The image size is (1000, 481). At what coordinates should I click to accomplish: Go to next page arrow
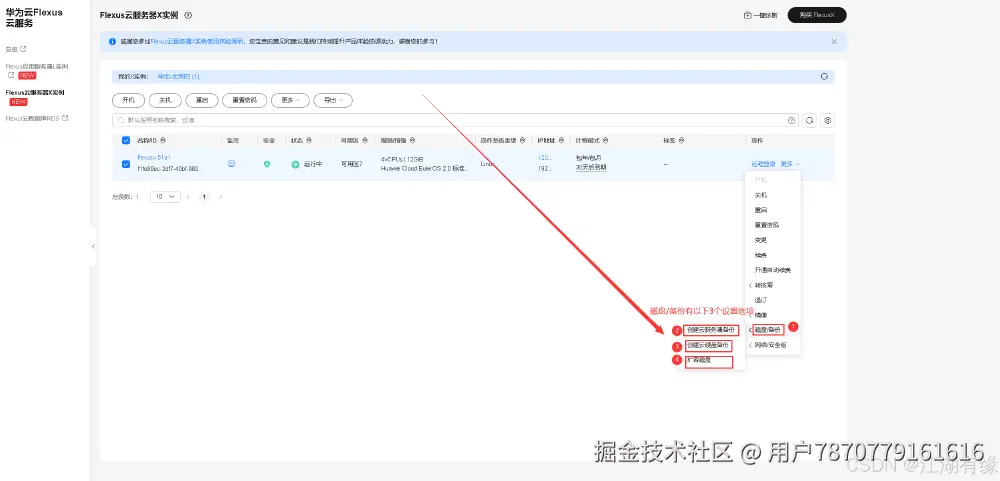(x=221, y=197)
